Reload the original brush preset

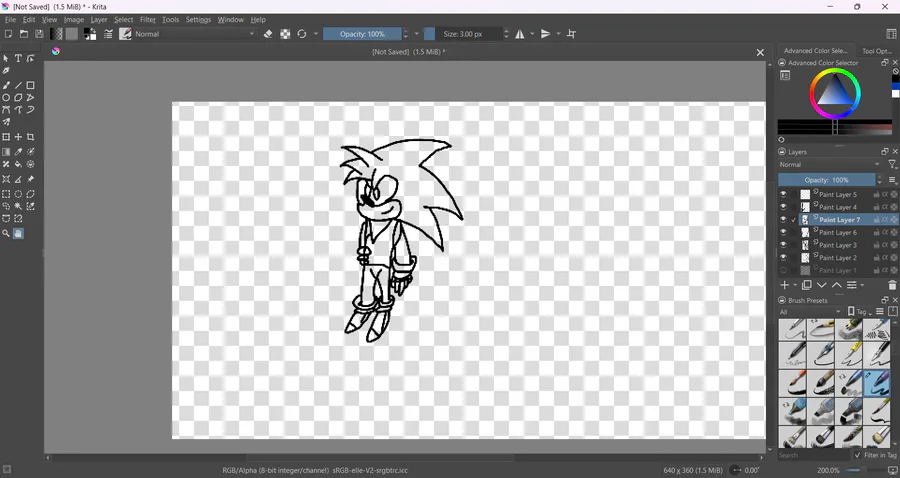[x=302, y=34]
